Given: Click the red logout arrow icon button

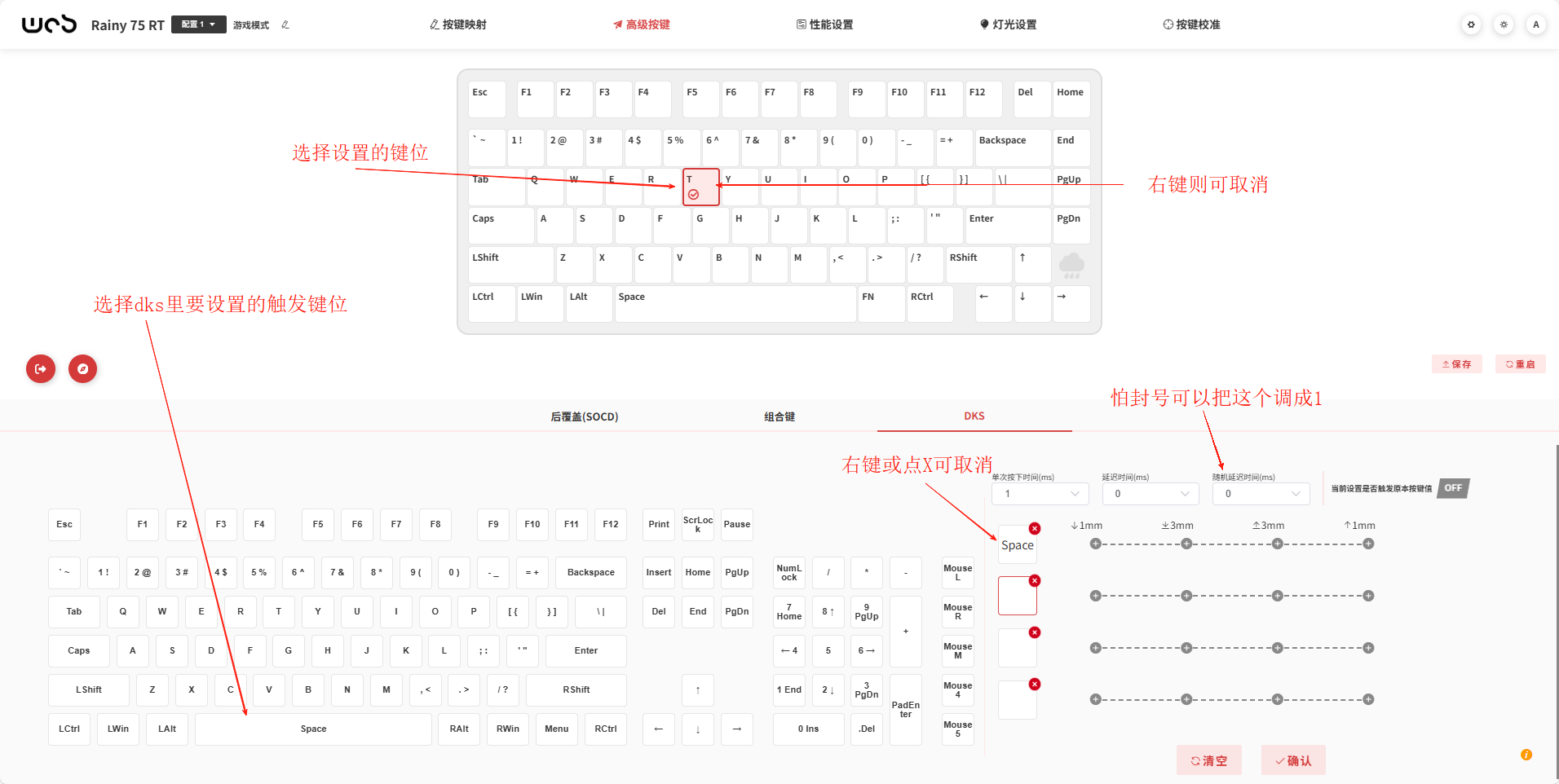Looking at the screenshot, I should pos(41,368).
